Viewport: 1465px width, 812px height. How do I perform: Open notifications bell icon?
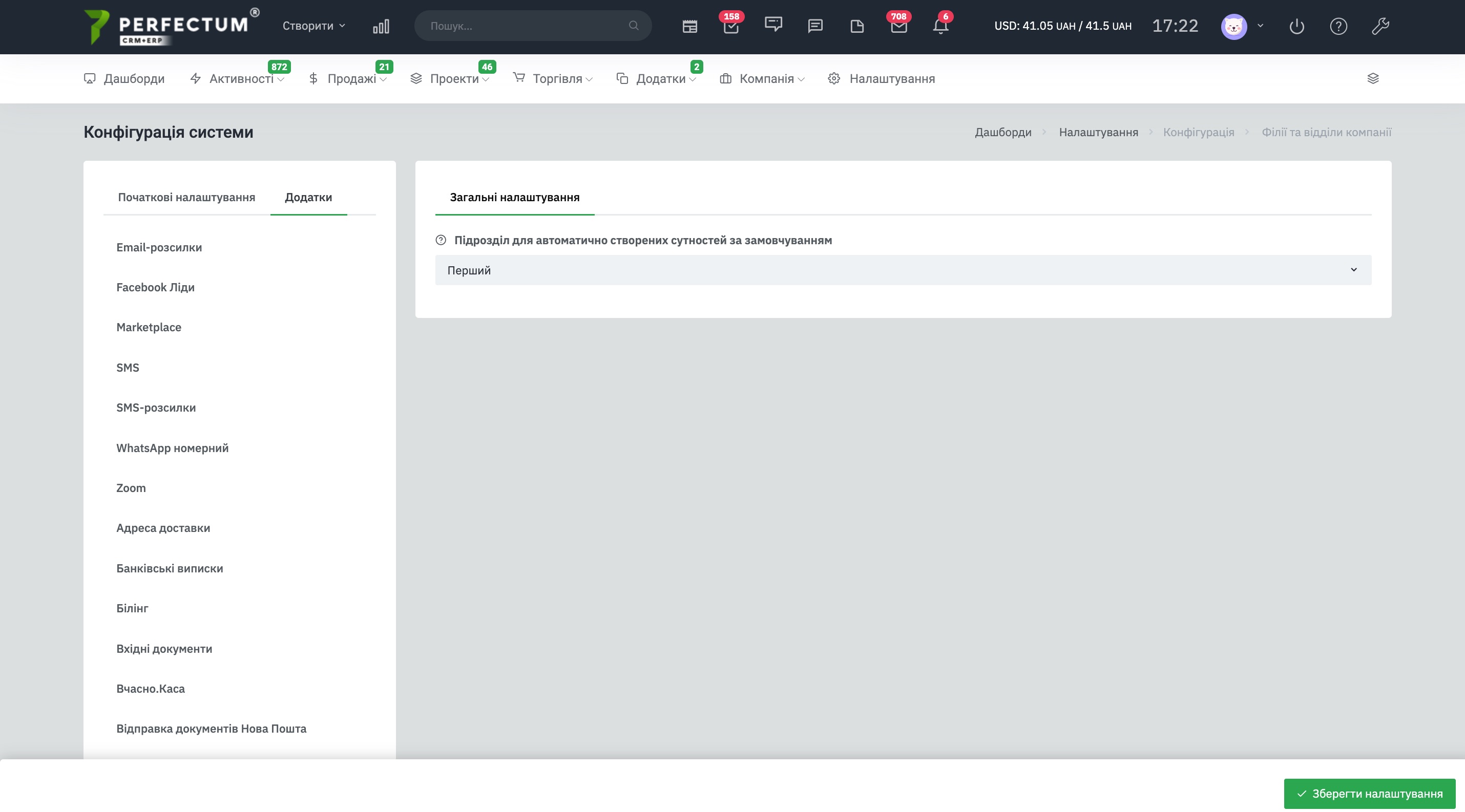(940, 26)
